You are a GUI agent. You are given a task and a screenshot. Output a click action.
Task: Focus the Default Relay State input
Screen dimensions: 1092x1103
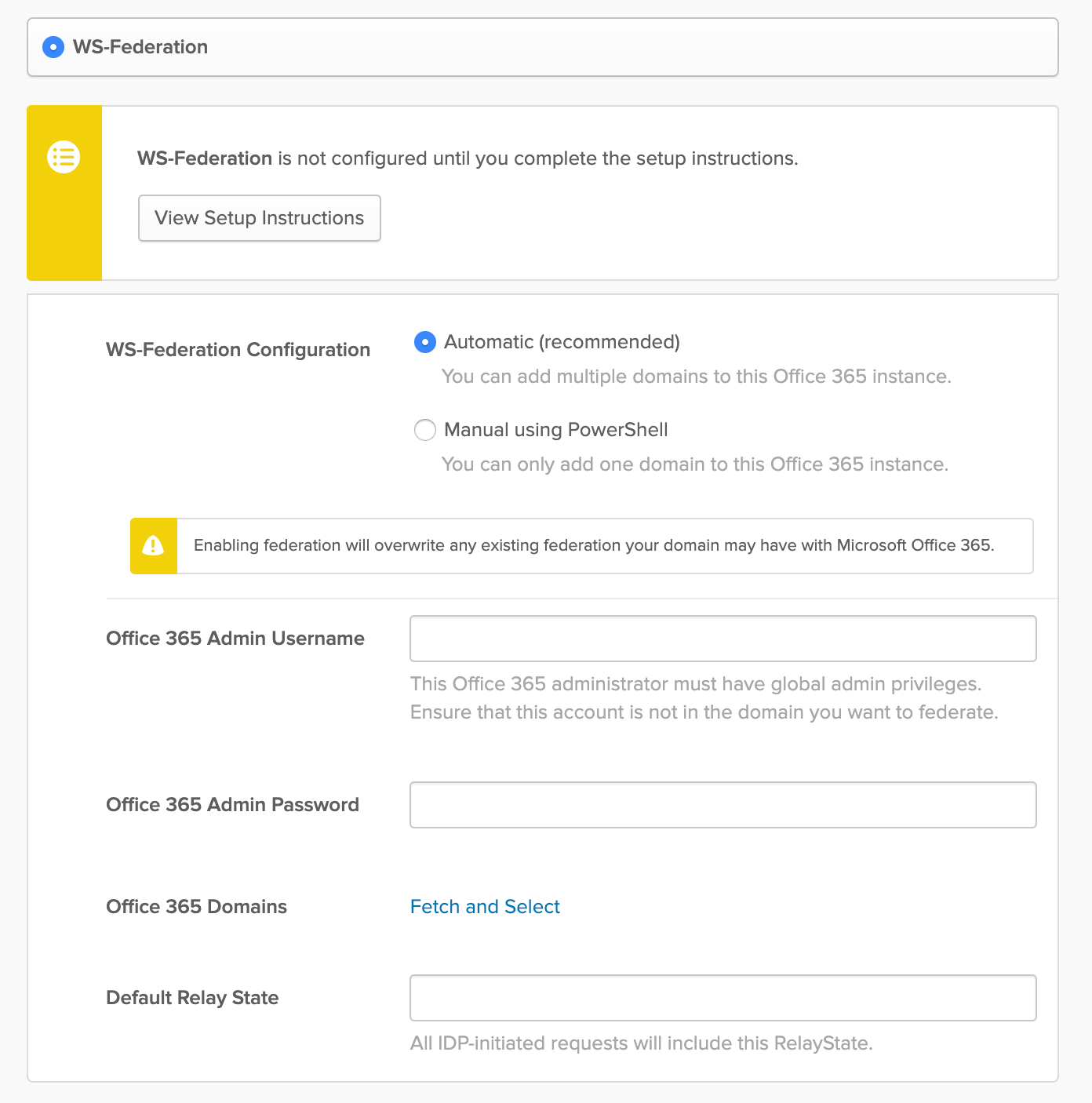pyautogui.click(x=723, y=998)
